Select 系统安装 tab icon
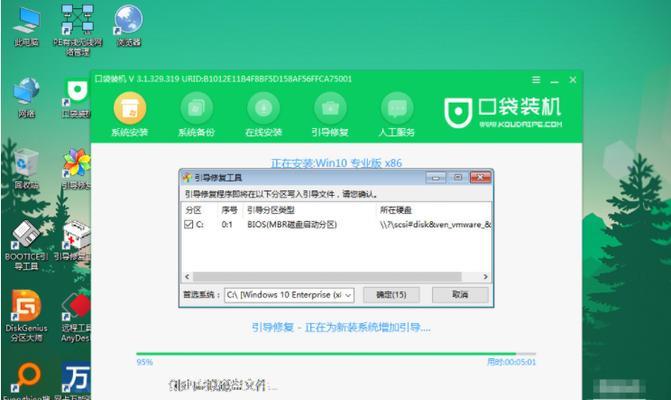Image resolution: width=671 pixels, height=400 pixels. coord(130,108)
